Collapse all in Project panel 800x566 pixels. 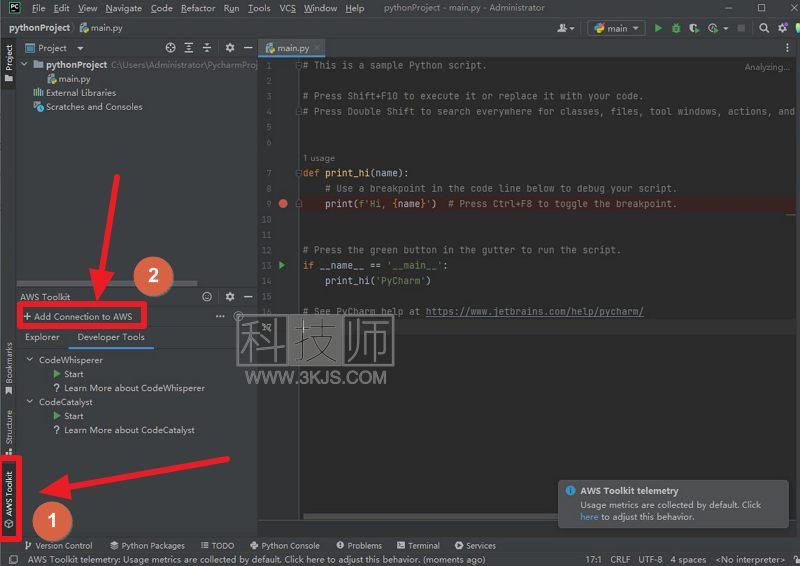[x=207, y=47]
